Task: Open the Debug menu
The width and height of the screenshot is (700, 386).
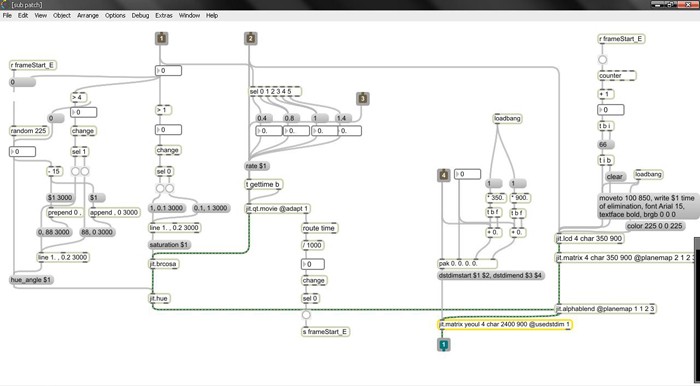Action: click(140, 15)
